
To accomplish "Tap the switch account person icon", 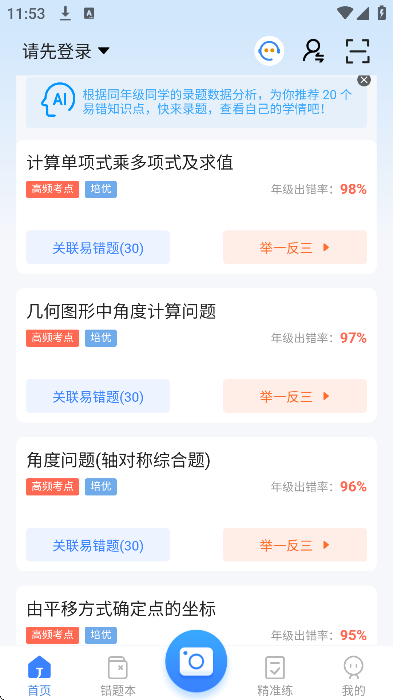I will pyautogui.click(x=314, y=51).
